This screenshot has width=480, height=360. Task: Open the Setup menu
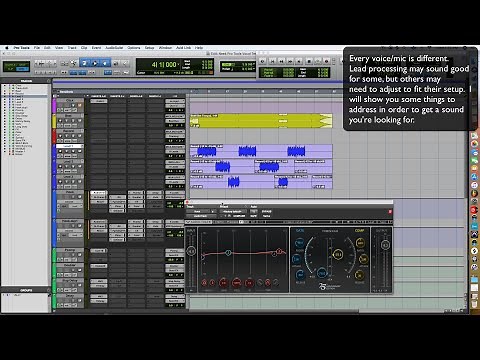(x=149, y=48)
